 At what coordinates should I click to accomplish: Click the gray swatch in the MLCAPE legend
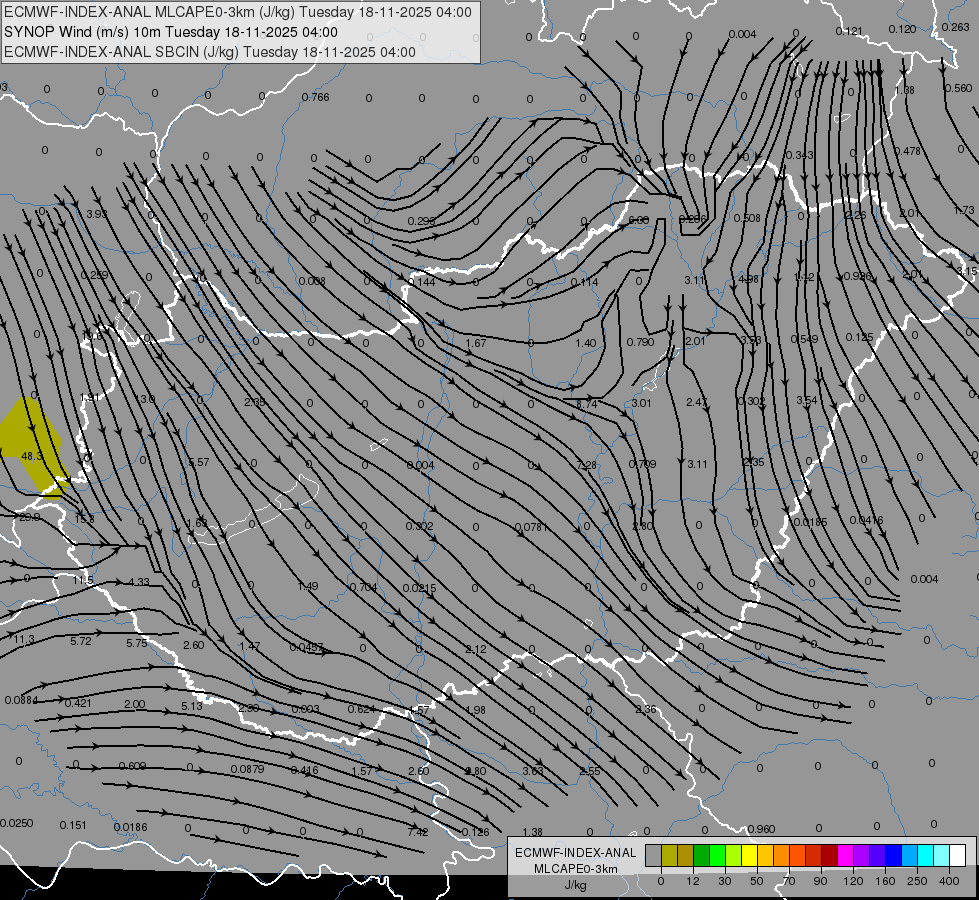[x=654, y=855]
